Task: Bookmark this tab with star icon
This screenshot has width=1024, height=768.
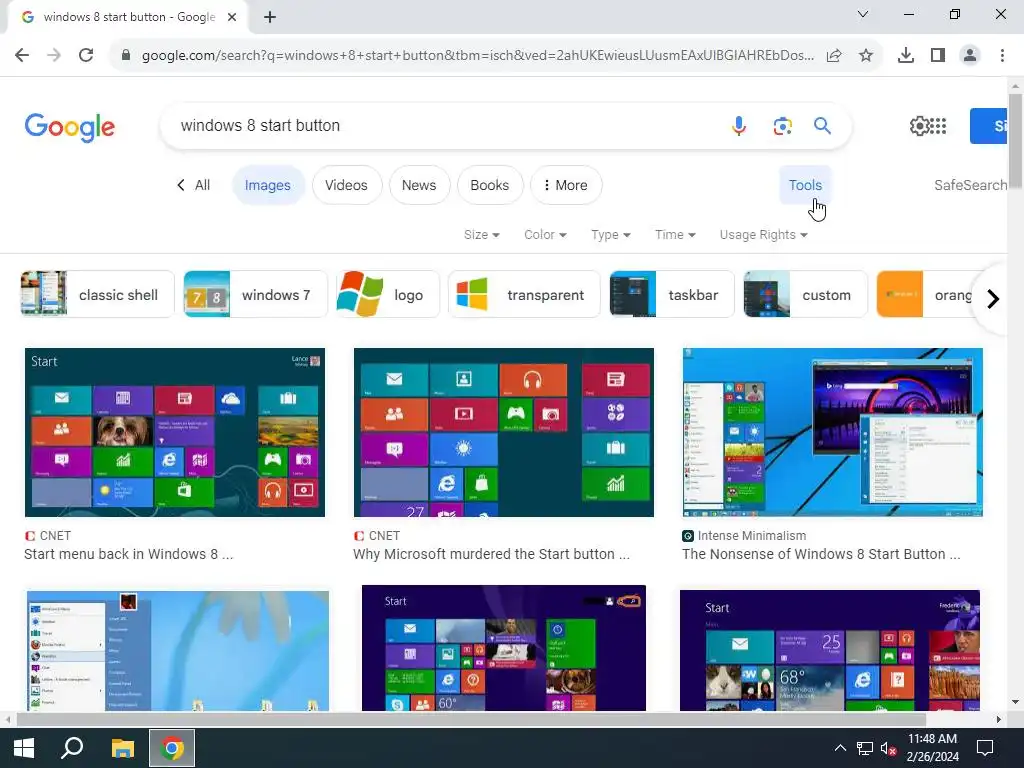Action: click(866, 56)
